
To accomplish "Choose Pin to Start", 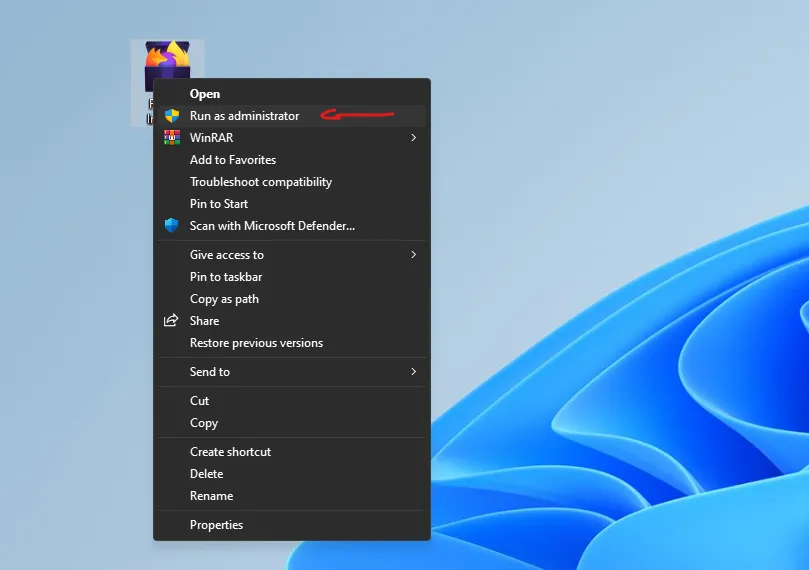I will click(x=219, y=204).
